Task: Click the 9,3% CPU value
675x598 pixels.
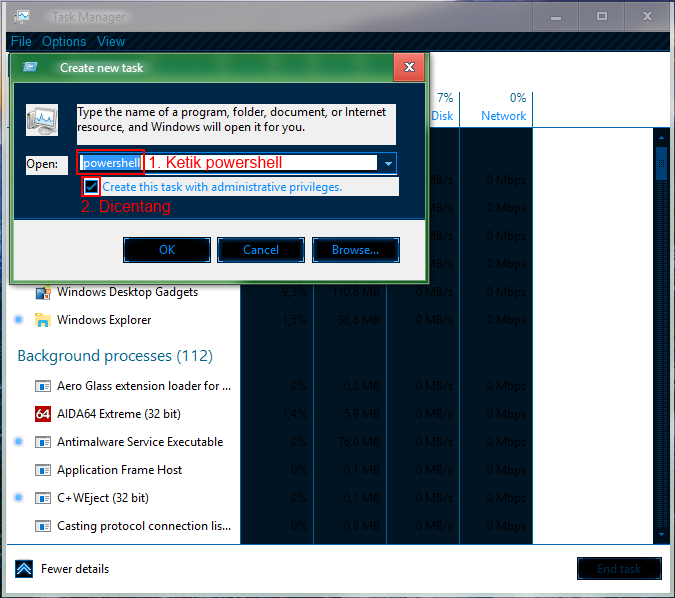Action: coord(294,292)
